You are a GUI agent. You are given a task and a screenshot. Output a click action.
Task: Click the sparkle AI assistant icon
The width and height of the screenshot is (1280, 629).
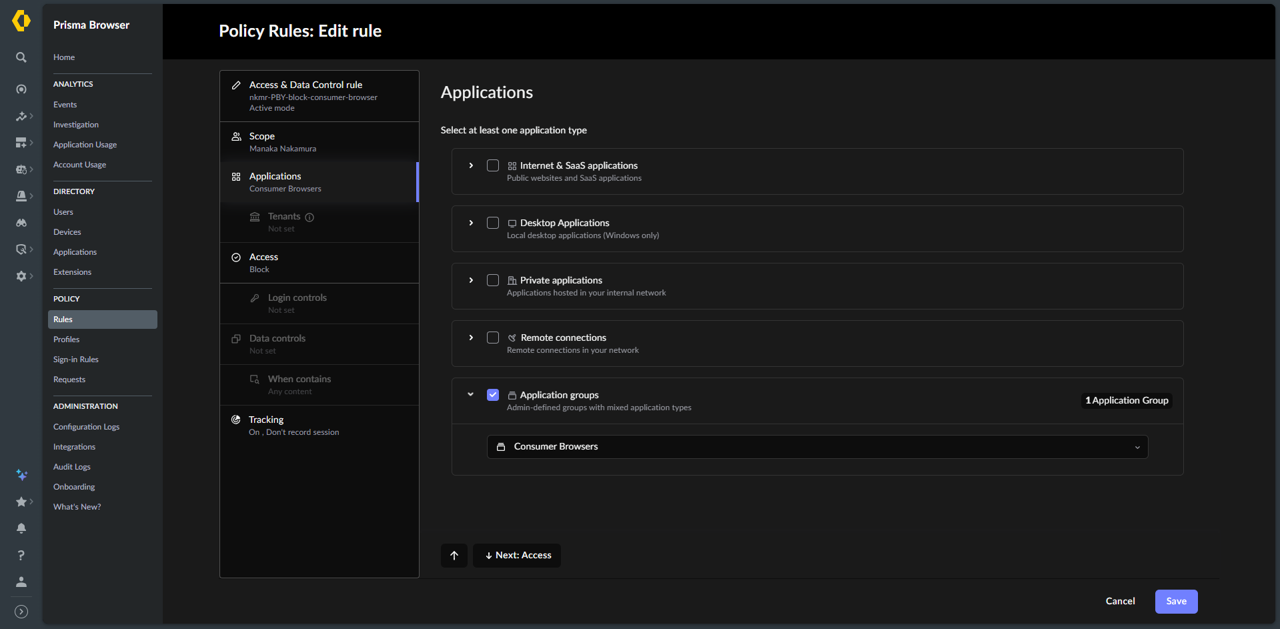(x=21, y=475)
